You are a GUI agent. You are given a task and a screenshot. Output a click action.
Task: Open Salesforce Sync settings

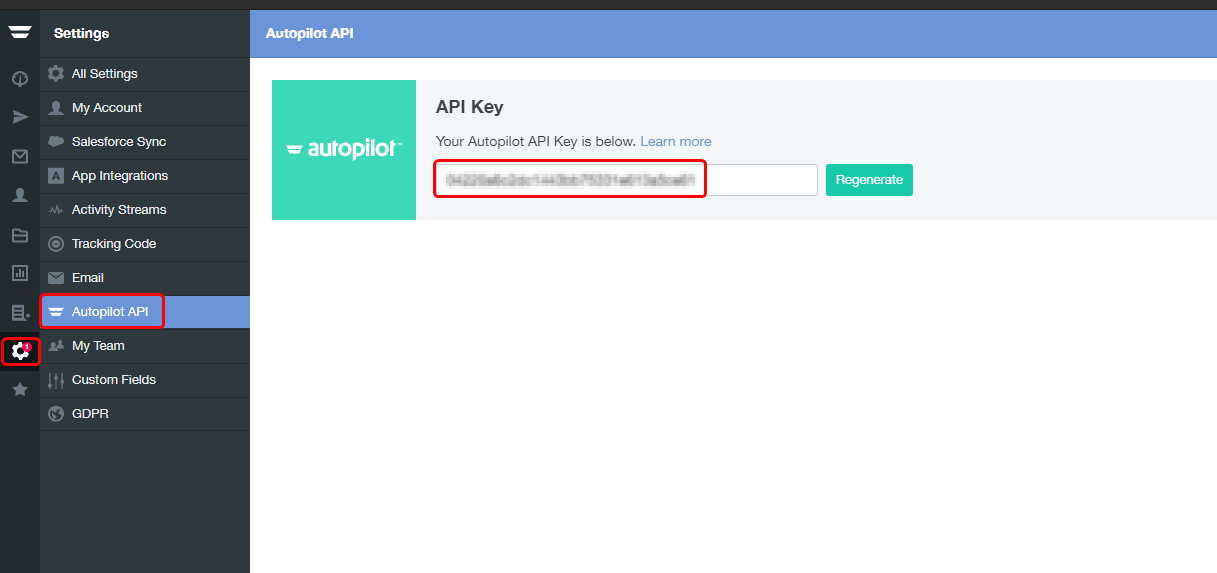pyautogui.click(x=145, y=142)
